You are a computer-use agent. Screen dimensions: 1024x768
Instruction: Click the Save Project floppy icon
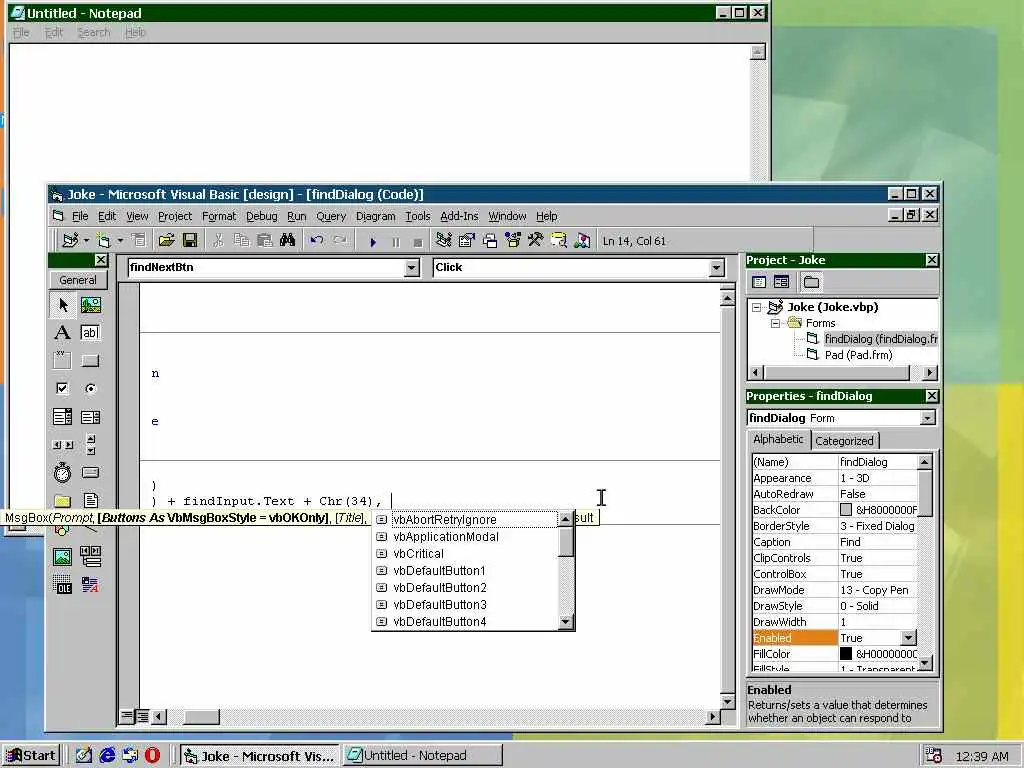coord(190,241)
